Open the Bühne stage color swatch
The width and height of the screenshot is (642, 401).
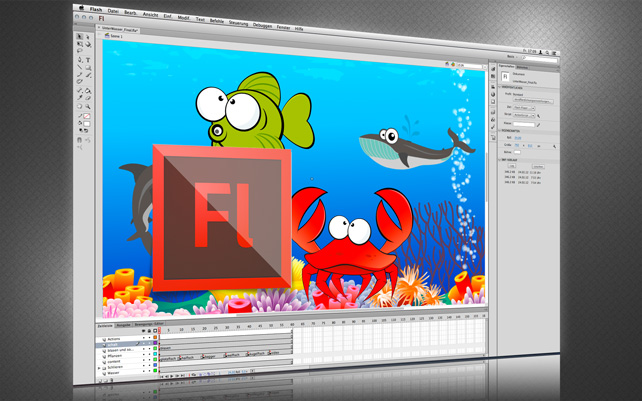[x=517, y=152]
